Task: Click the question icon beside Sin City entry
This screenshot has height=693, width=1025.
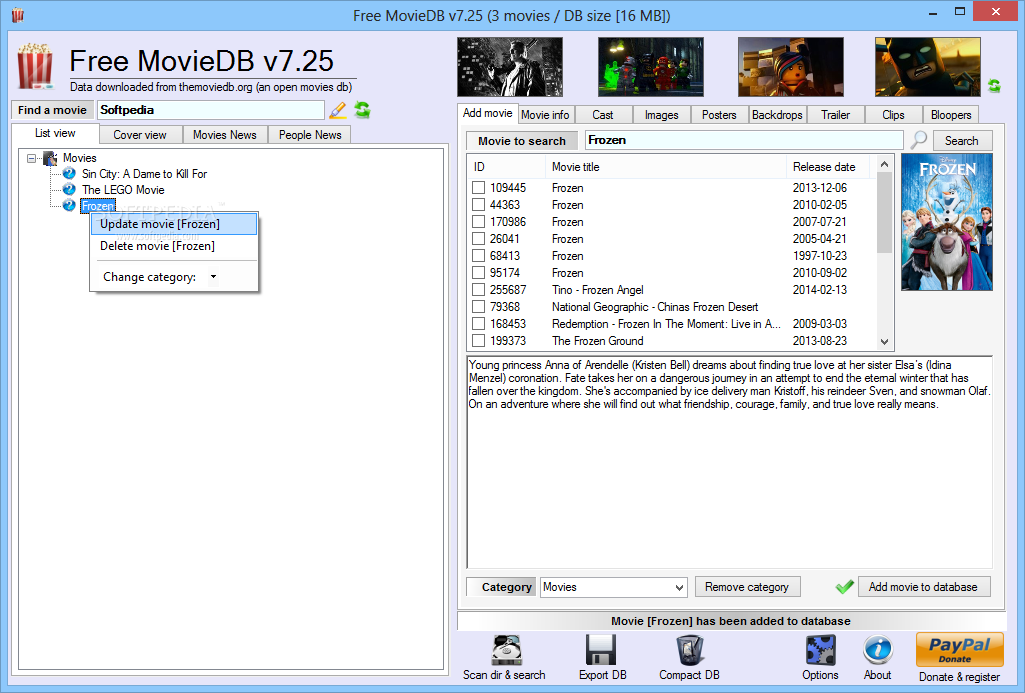Action: click(69, 173)
